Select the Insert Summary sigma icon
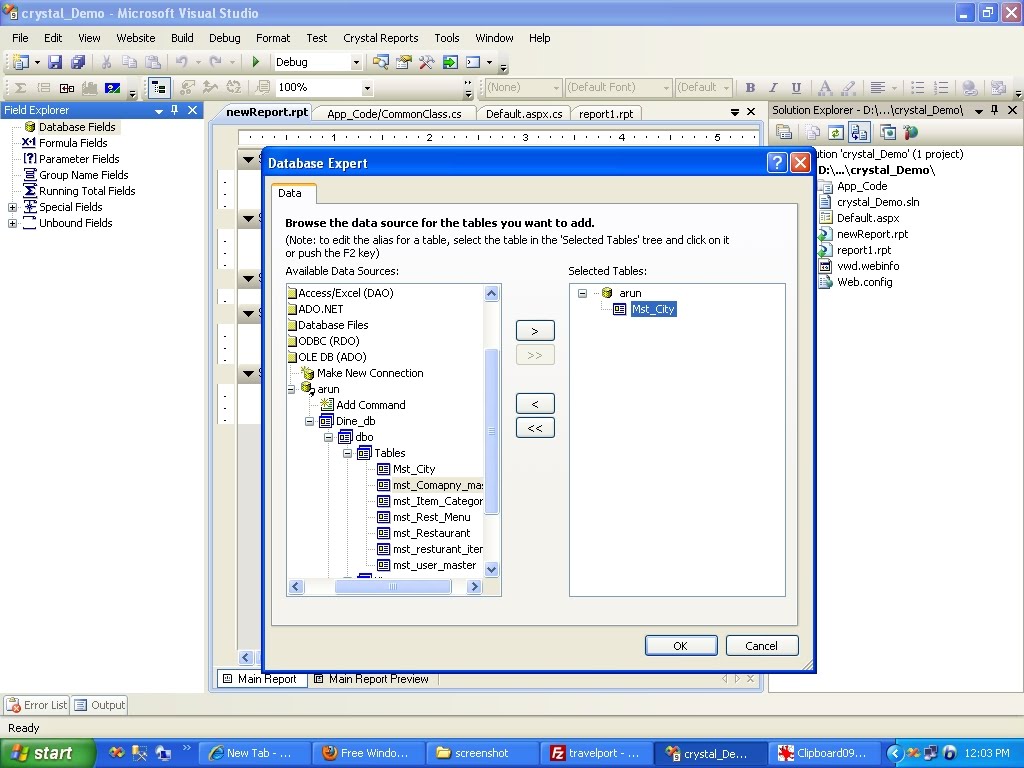Viewport: 1024px width, 768px height. [19, 87]
